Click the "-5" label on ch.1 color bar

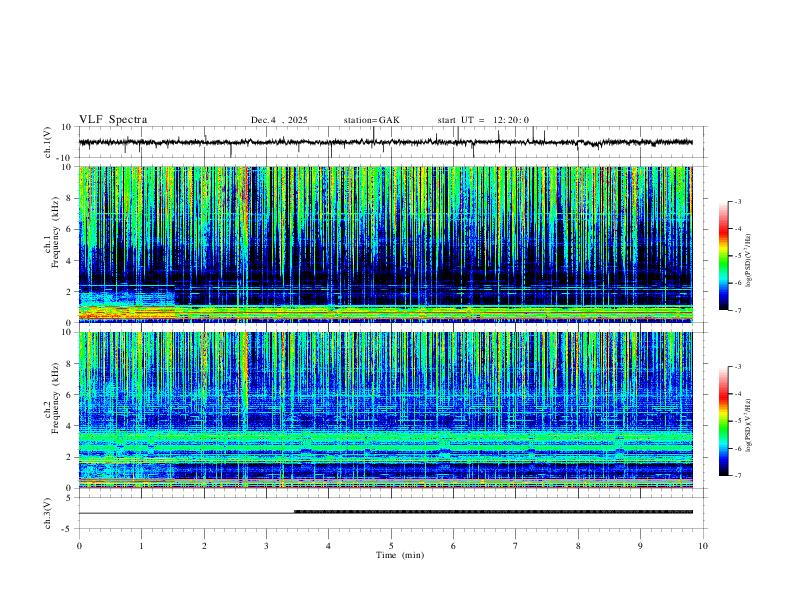click(737, 256)
